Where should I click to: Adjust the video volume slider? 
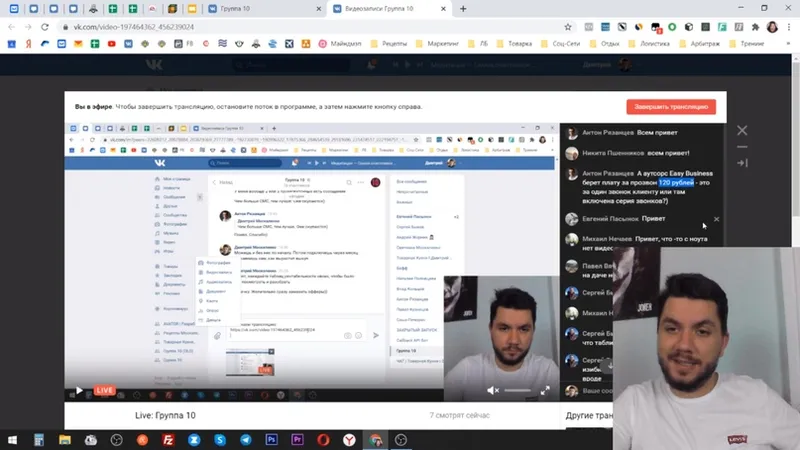click(x=517, y=390)
